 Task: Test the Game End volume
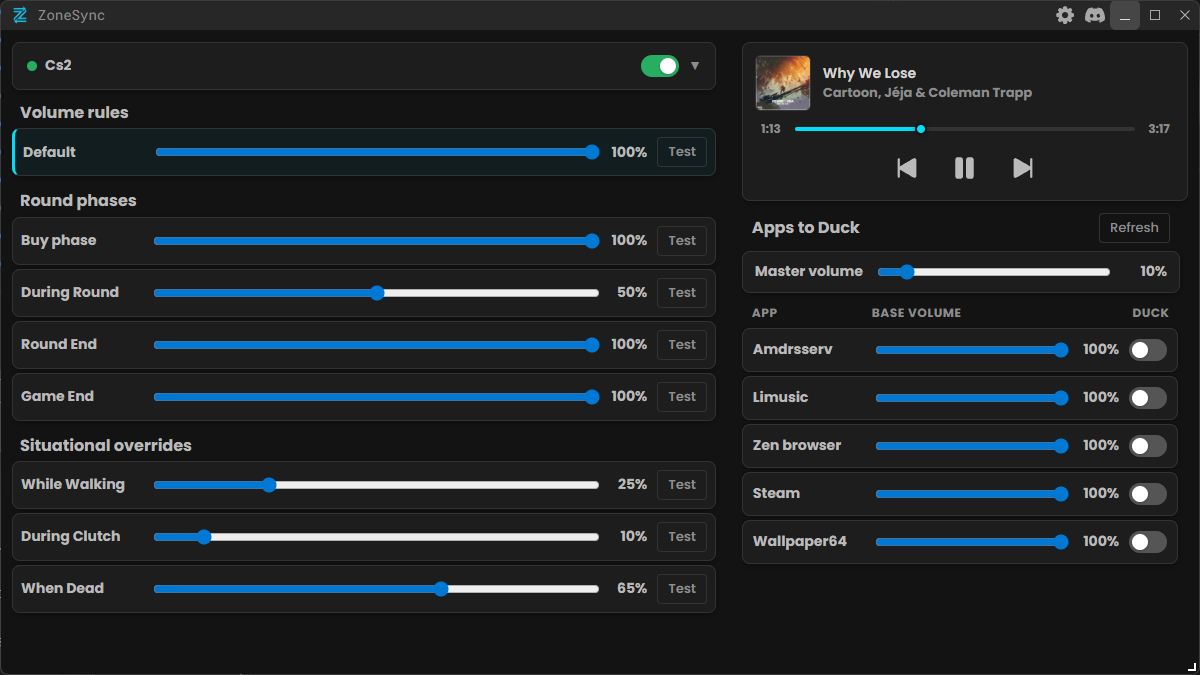682,396
